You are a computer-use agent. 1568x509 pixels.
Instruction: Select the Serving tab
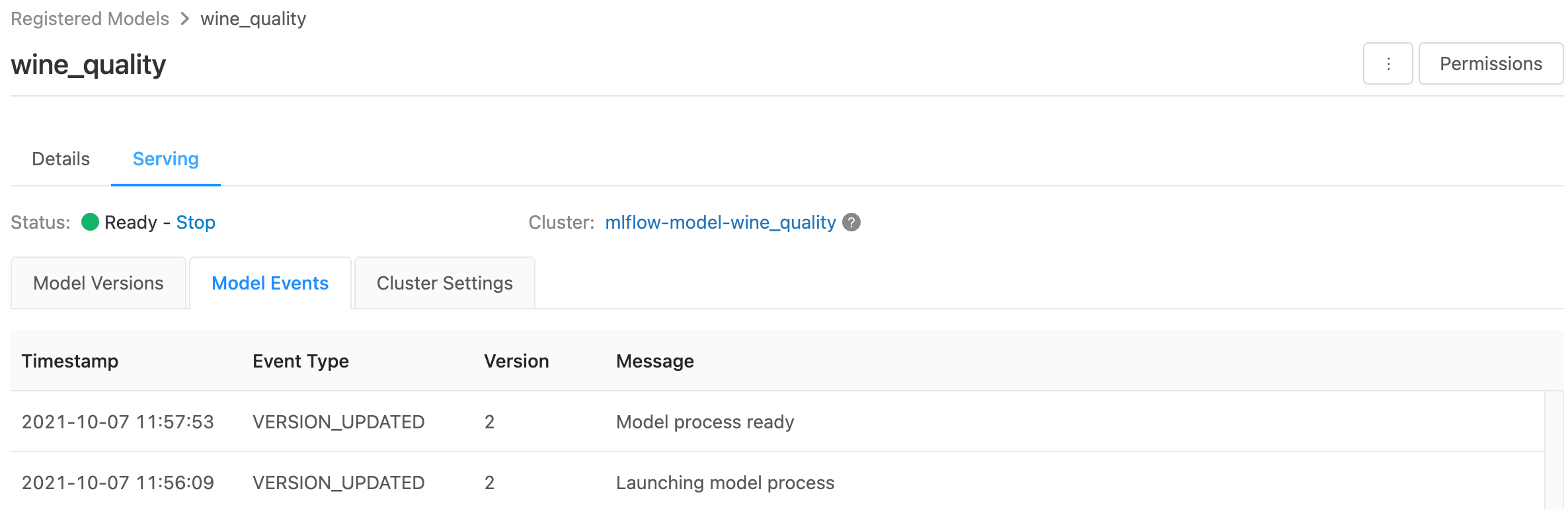(165, 159)
